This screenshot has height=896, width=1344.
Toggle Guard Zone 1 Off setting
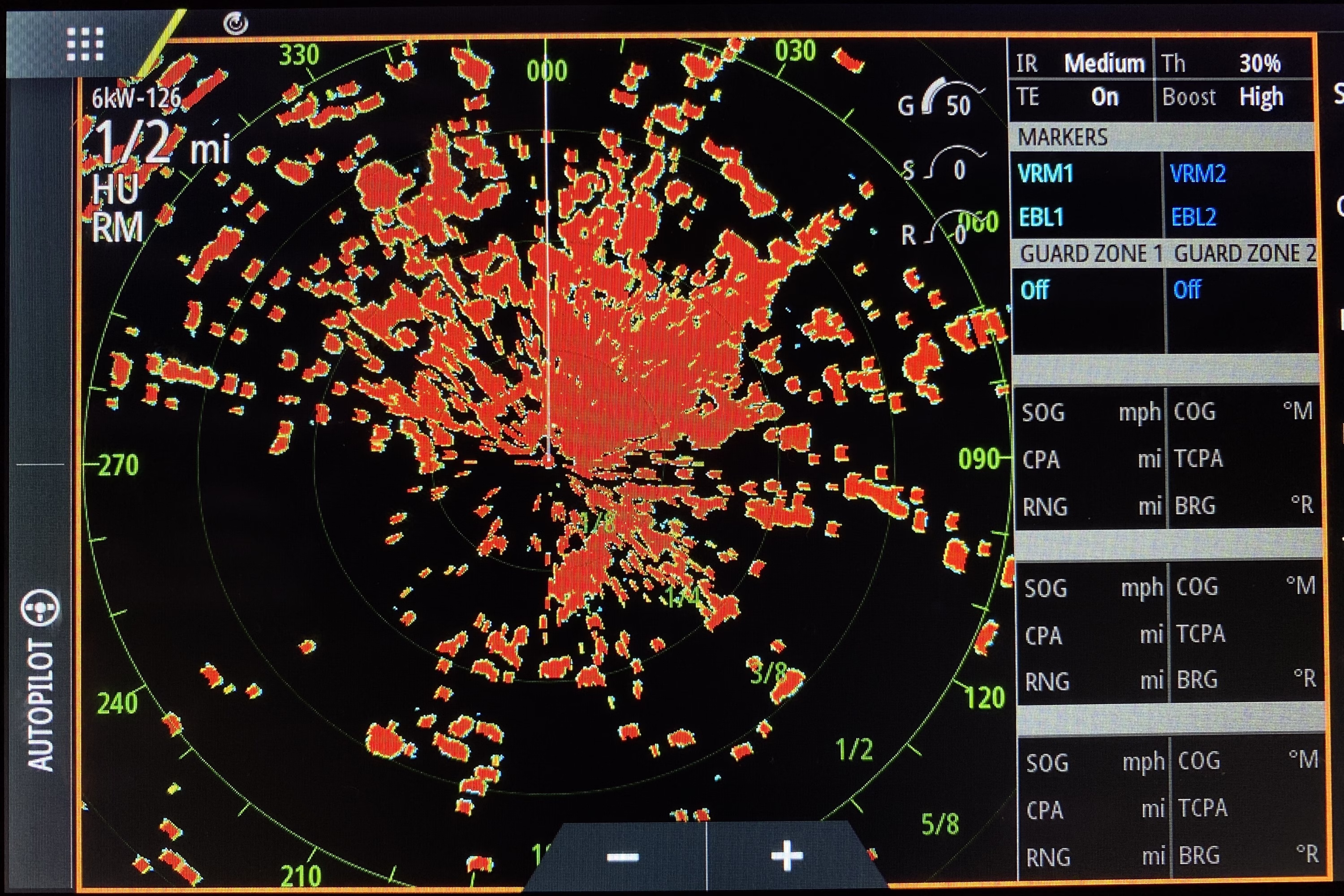tap(1034, 290)
